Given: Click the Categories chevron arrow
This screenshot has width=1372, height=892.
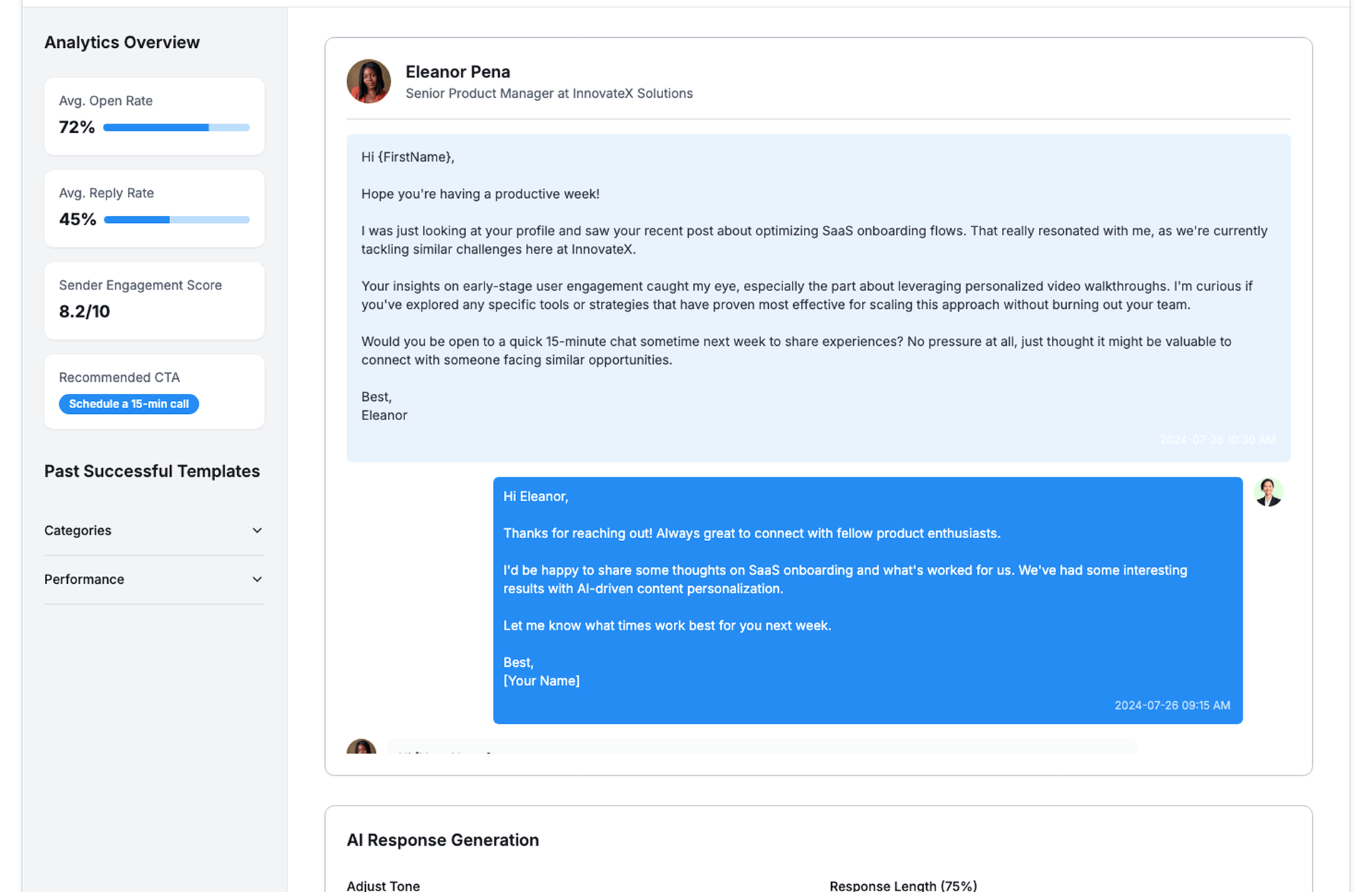Looking at the screenshot, I should pyautogui.click(x=257, y=530).
